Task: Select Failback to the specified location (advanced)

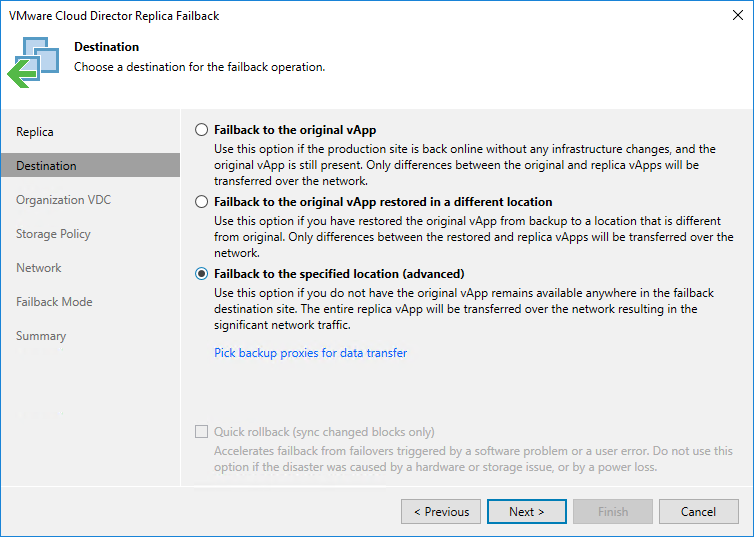Action: pos(201,274)
